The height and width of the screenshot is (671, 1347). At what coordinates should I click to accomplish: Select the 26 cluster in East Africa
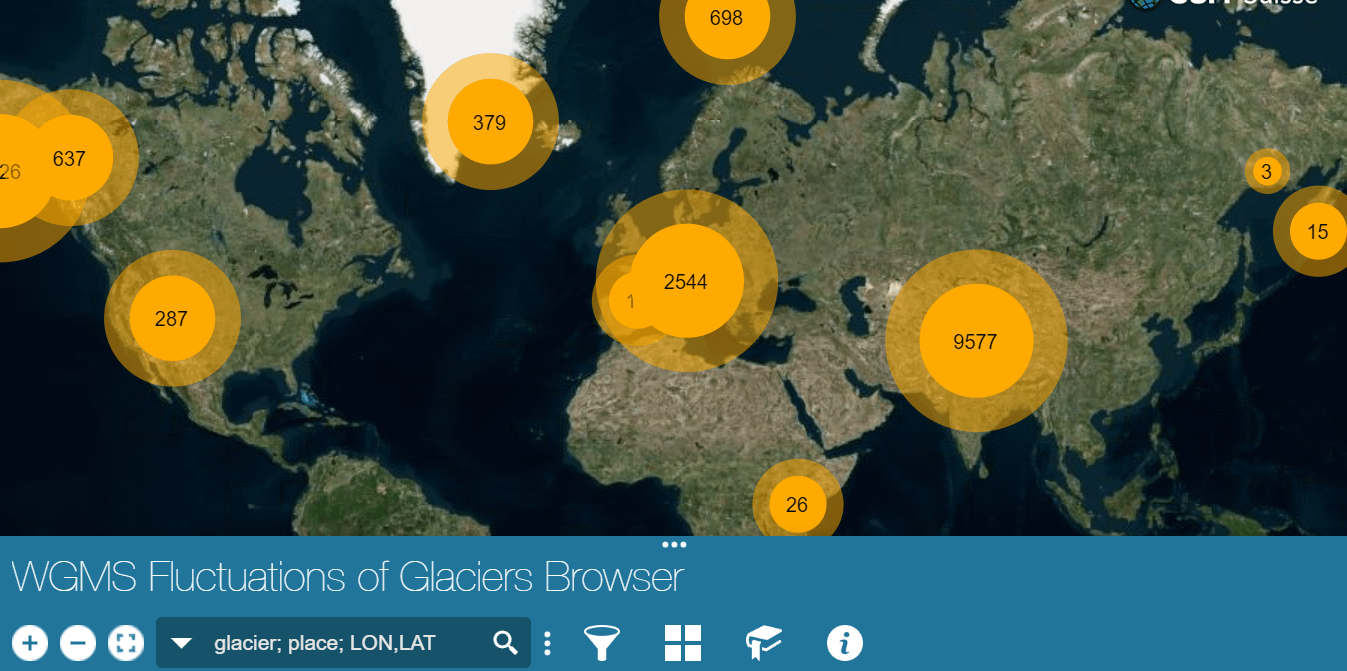(797, 504)
